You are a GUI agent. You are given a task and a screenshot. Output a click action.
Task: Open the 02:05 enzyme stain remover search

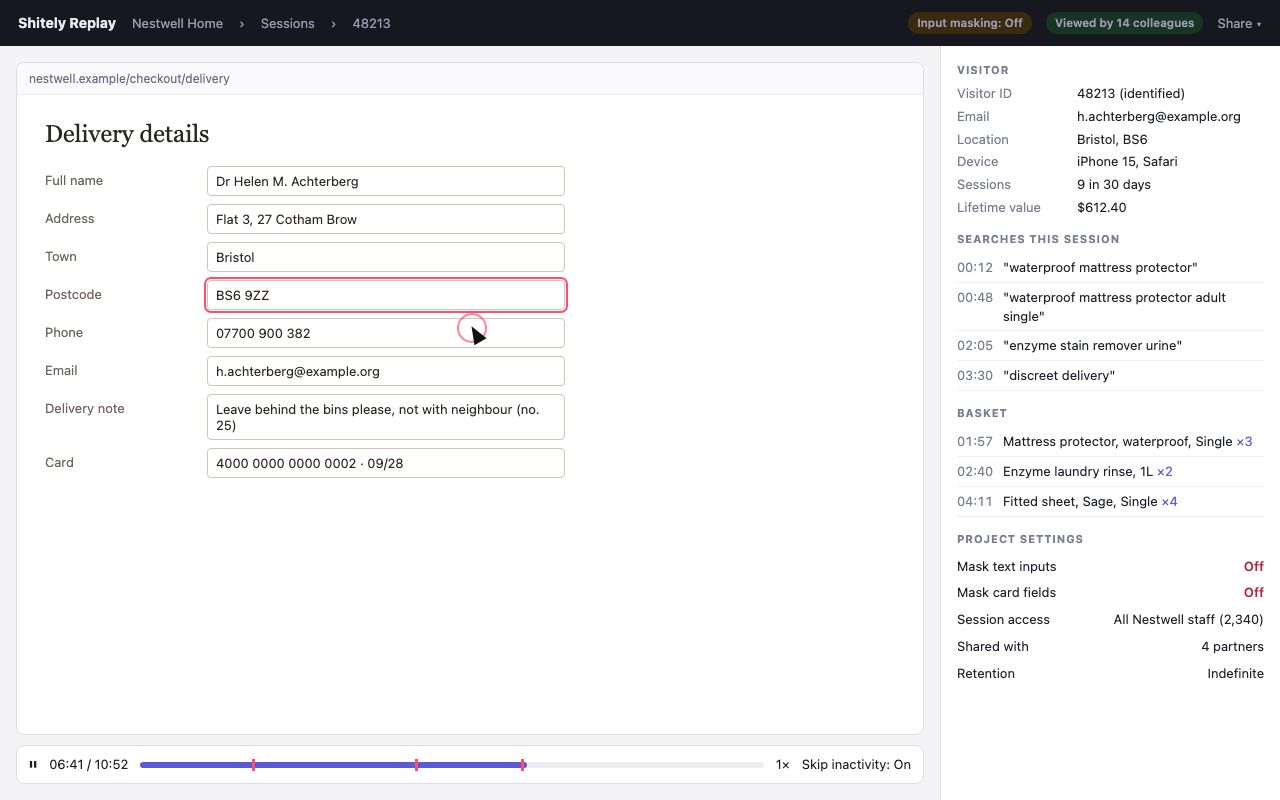[1110, 345]
